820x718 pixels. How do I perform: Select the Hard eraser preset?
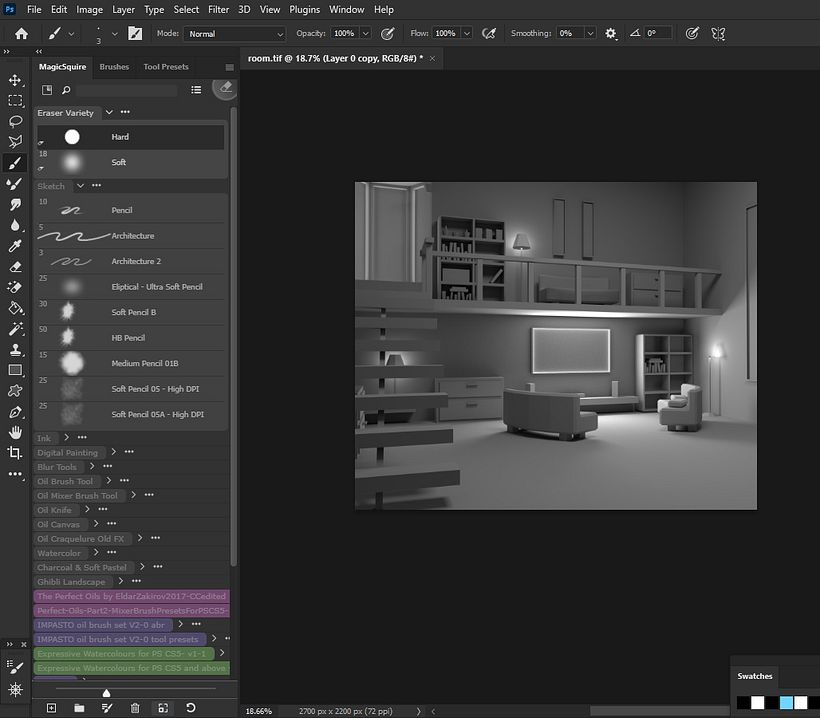[131, 137]
